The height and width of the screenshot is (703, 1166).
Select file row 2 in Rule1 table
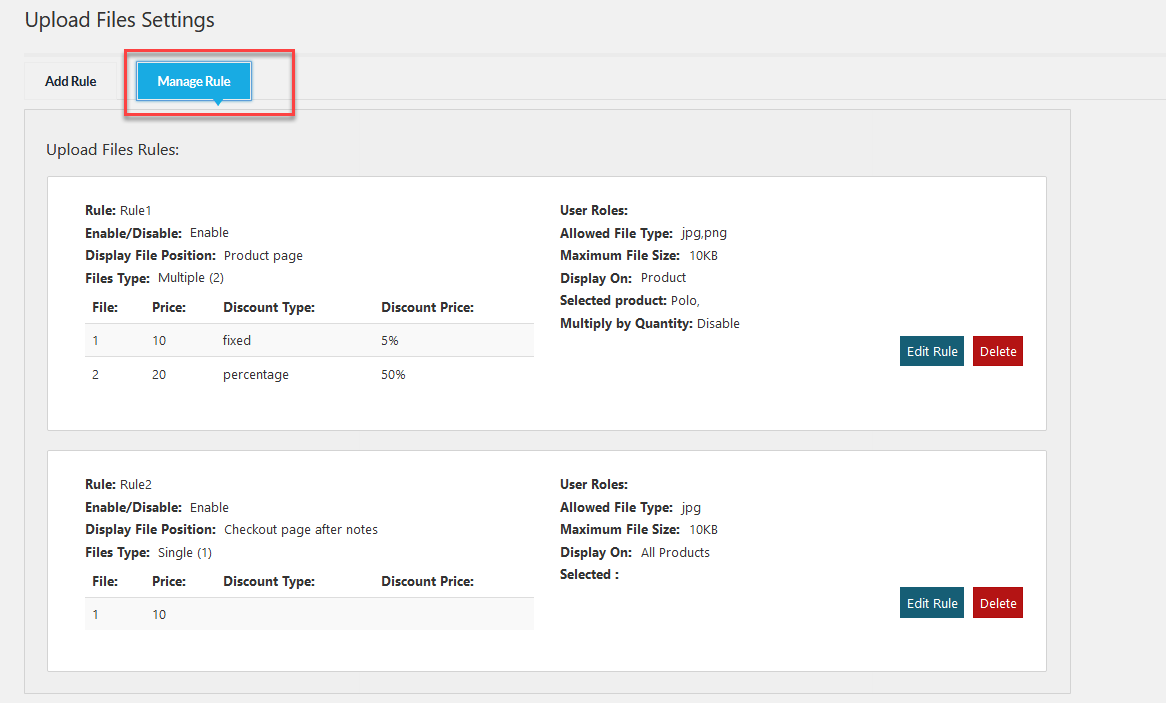[95, 374]
